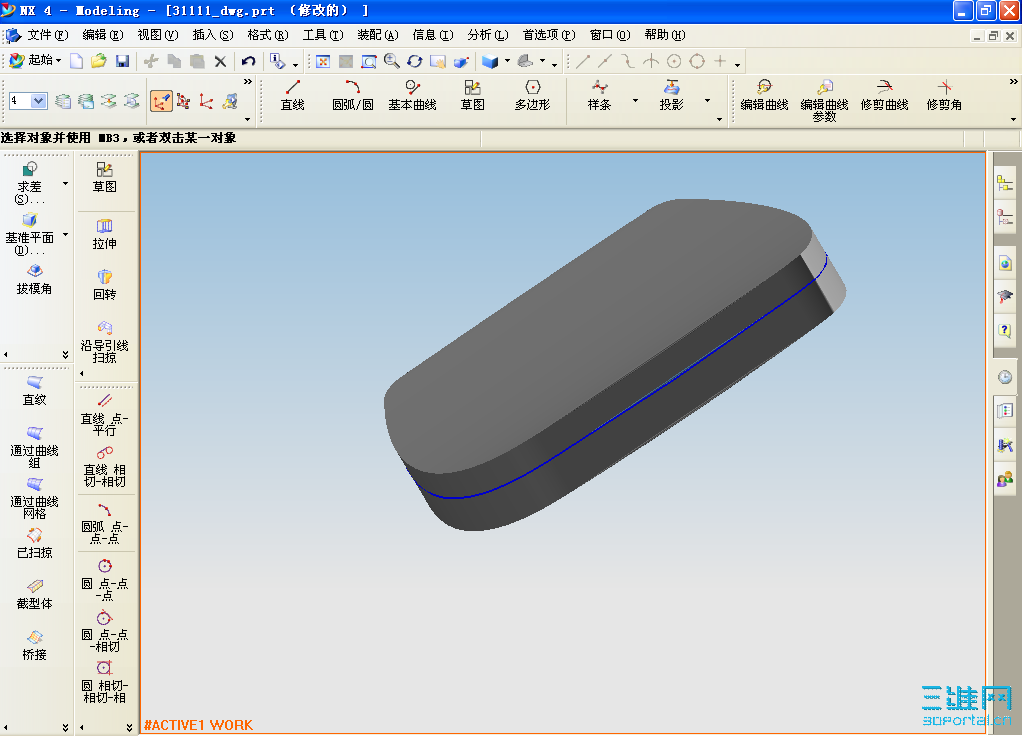This screenshot has height=736, width=1022.
Task: Expand the 求差 dropdown arrow
Action: coord(65,184)
